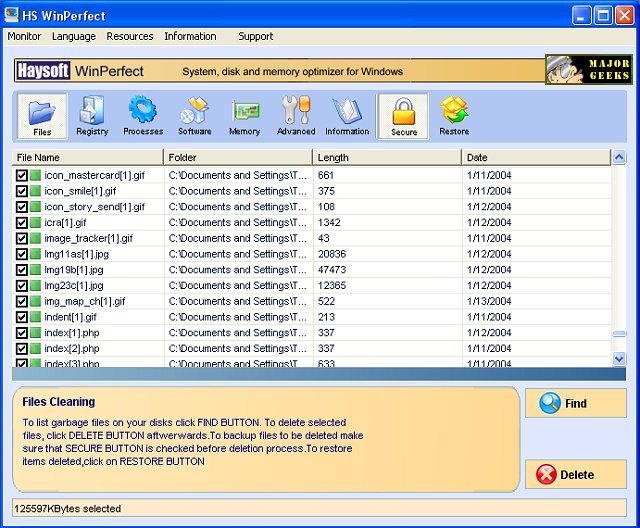Open the Monitor menu
This screenshot has height=528, width=640.
[24, 36]
